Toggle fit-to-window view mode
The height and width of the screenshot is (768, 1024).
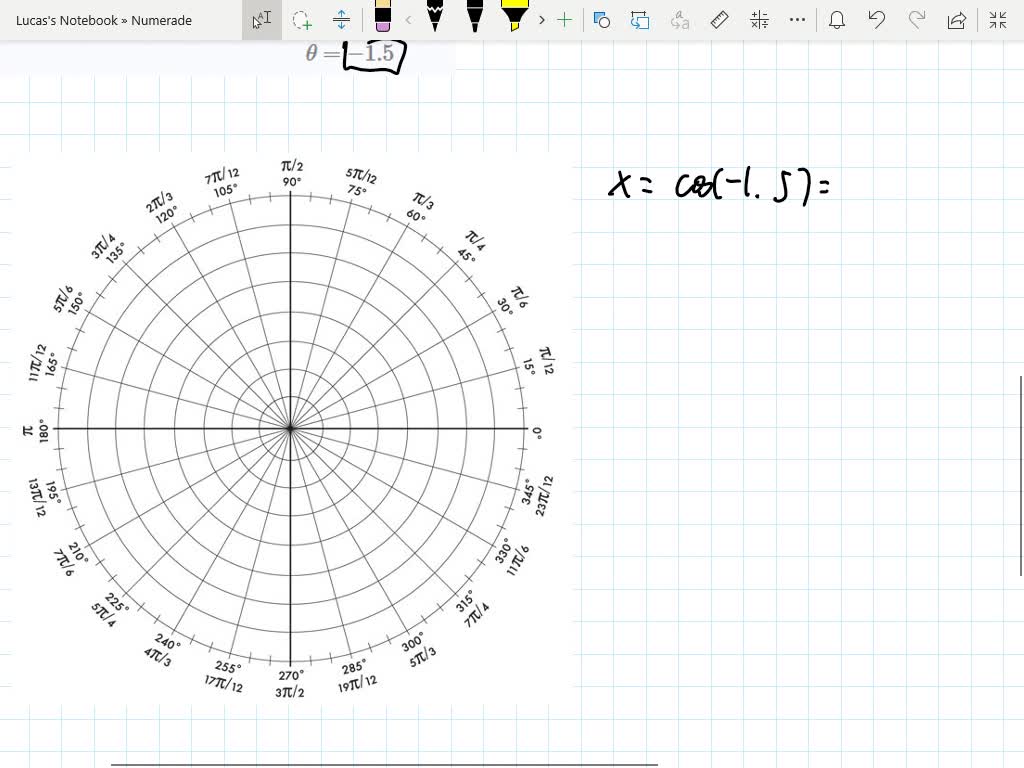coord(996,20)
